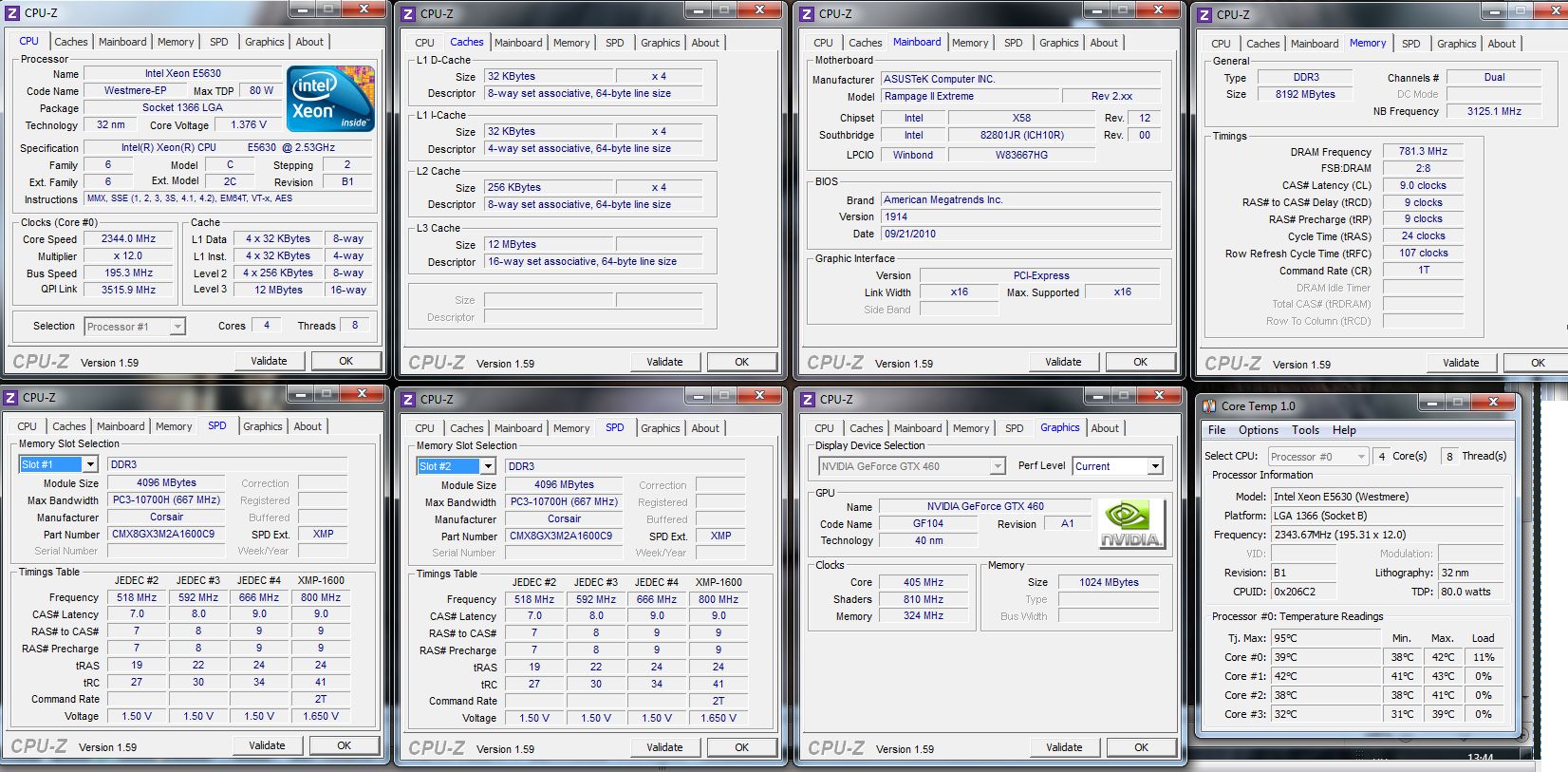Switch to Graphics tab in the ASUSTeK motherboard window
Viewport: 1568px width, 772px height.
[x=1058, y=43]
